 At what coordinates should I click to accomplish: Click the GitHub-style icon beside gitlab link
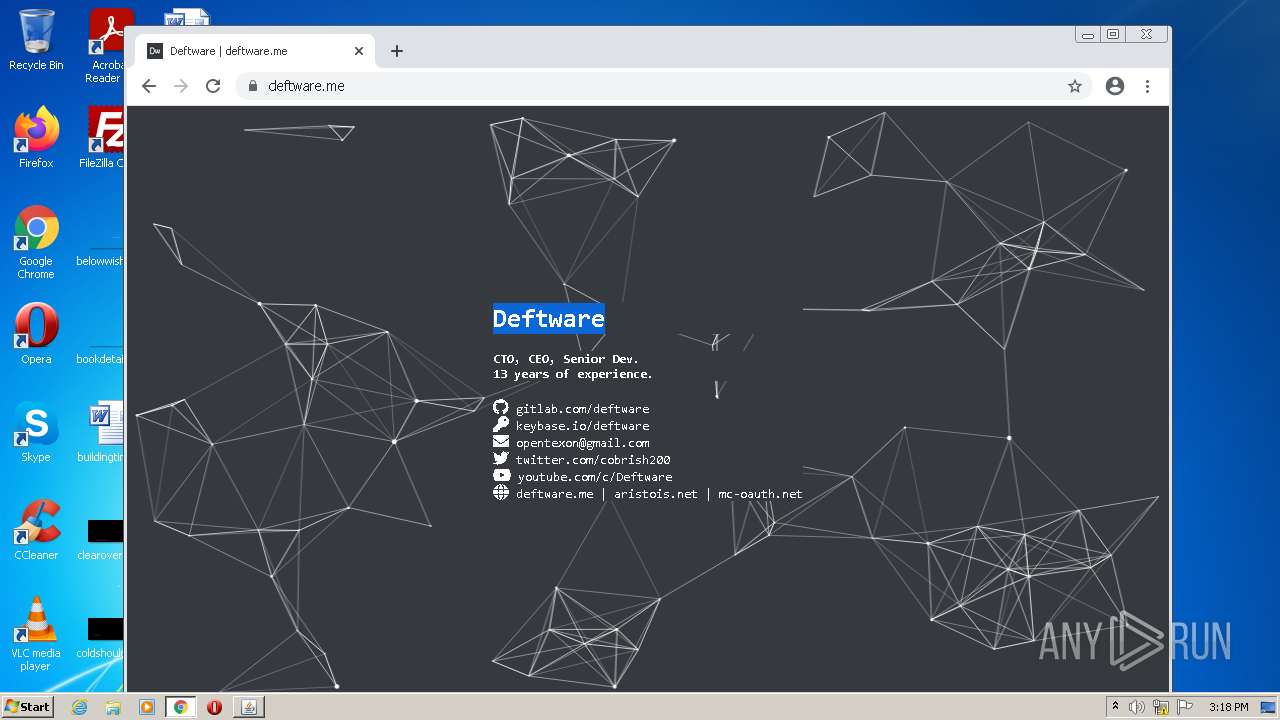501,407
